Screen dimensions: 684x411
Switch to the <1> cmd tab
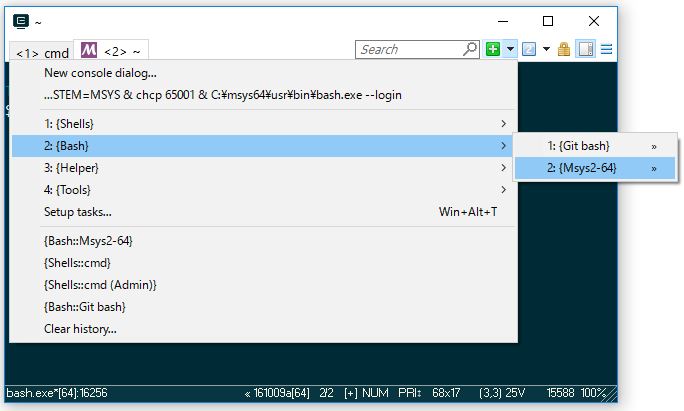[42, 53]
